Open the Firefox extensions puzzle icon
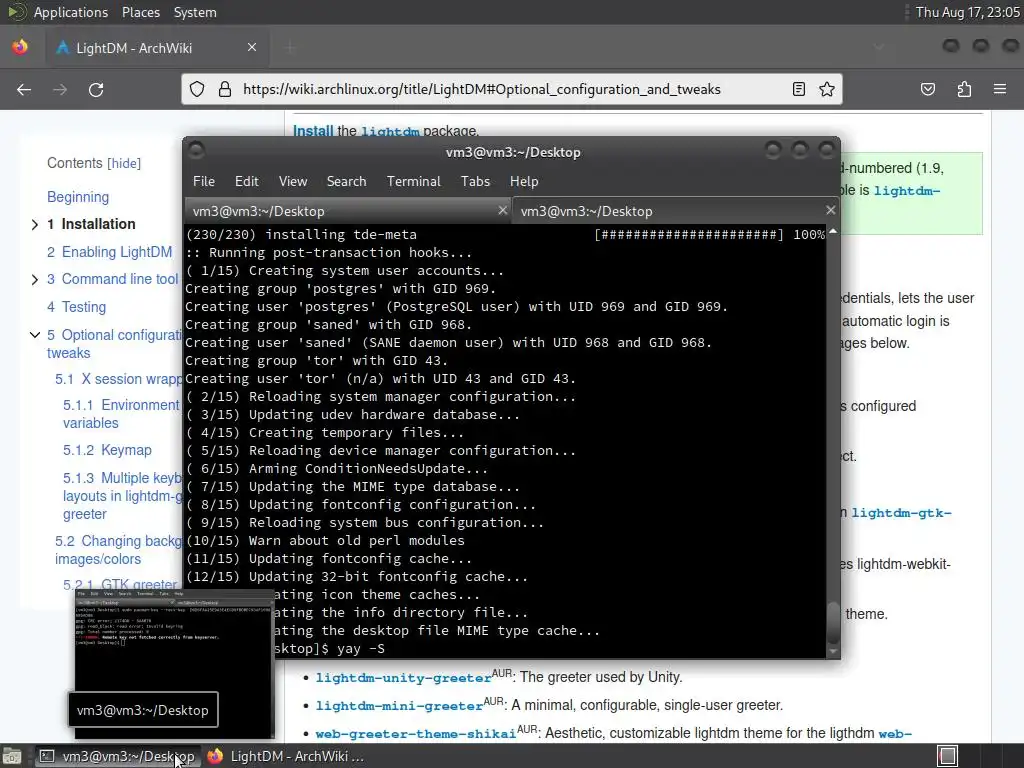The image size is (1024, 768). tap(964, 89)
